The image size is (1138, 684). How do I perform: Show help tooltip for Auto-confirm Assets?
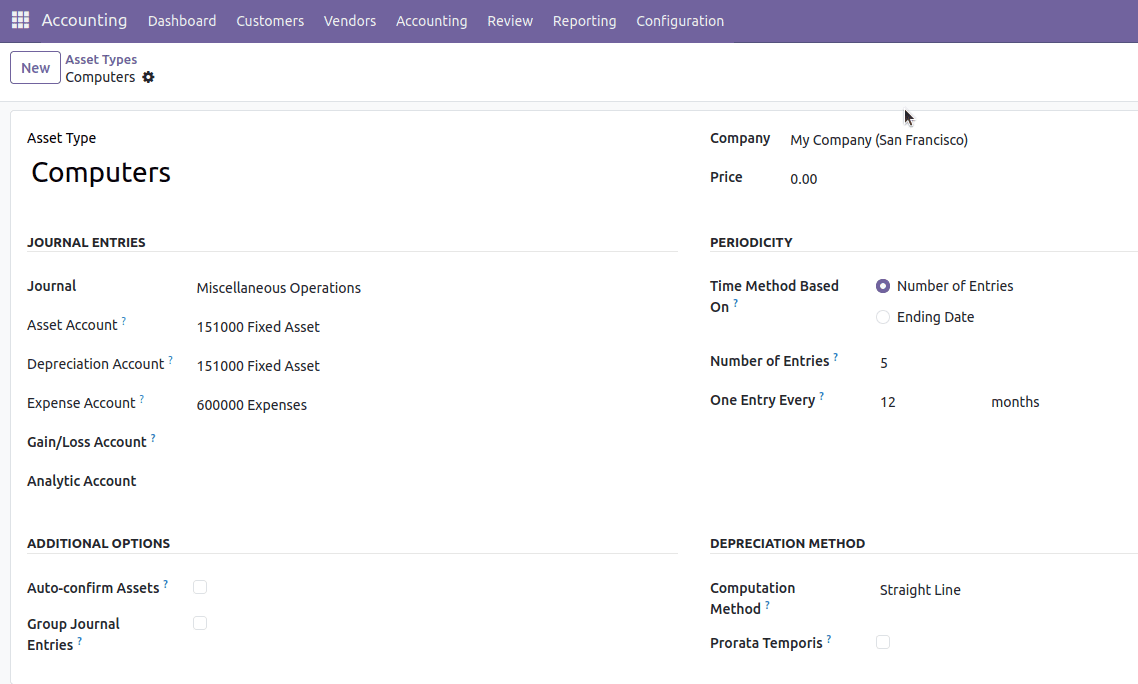[165, 584]
